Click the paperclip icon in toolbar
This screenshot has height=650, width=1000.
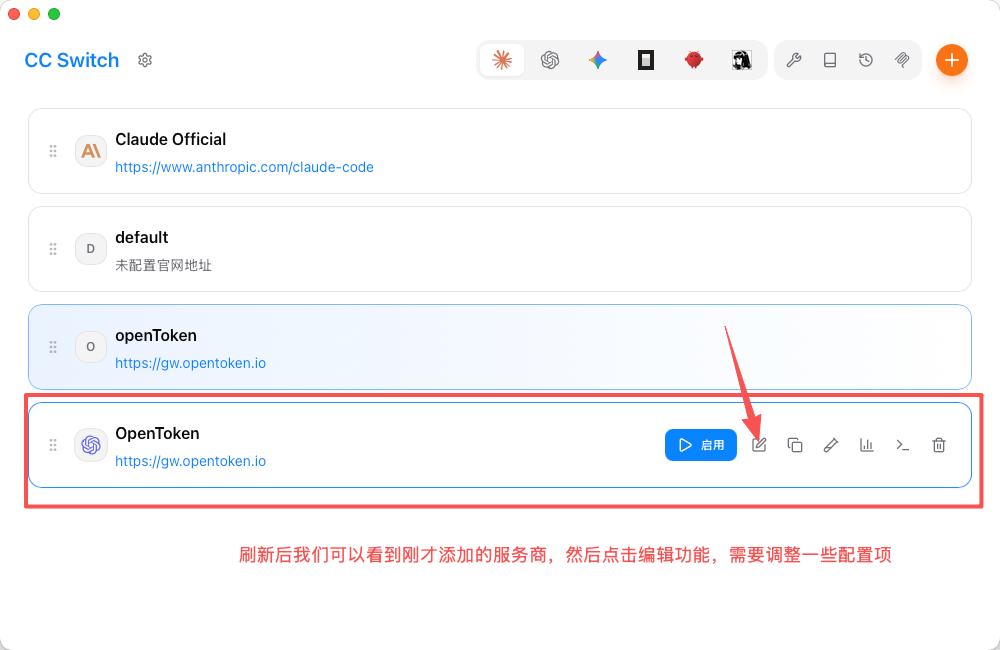[902, 60]
